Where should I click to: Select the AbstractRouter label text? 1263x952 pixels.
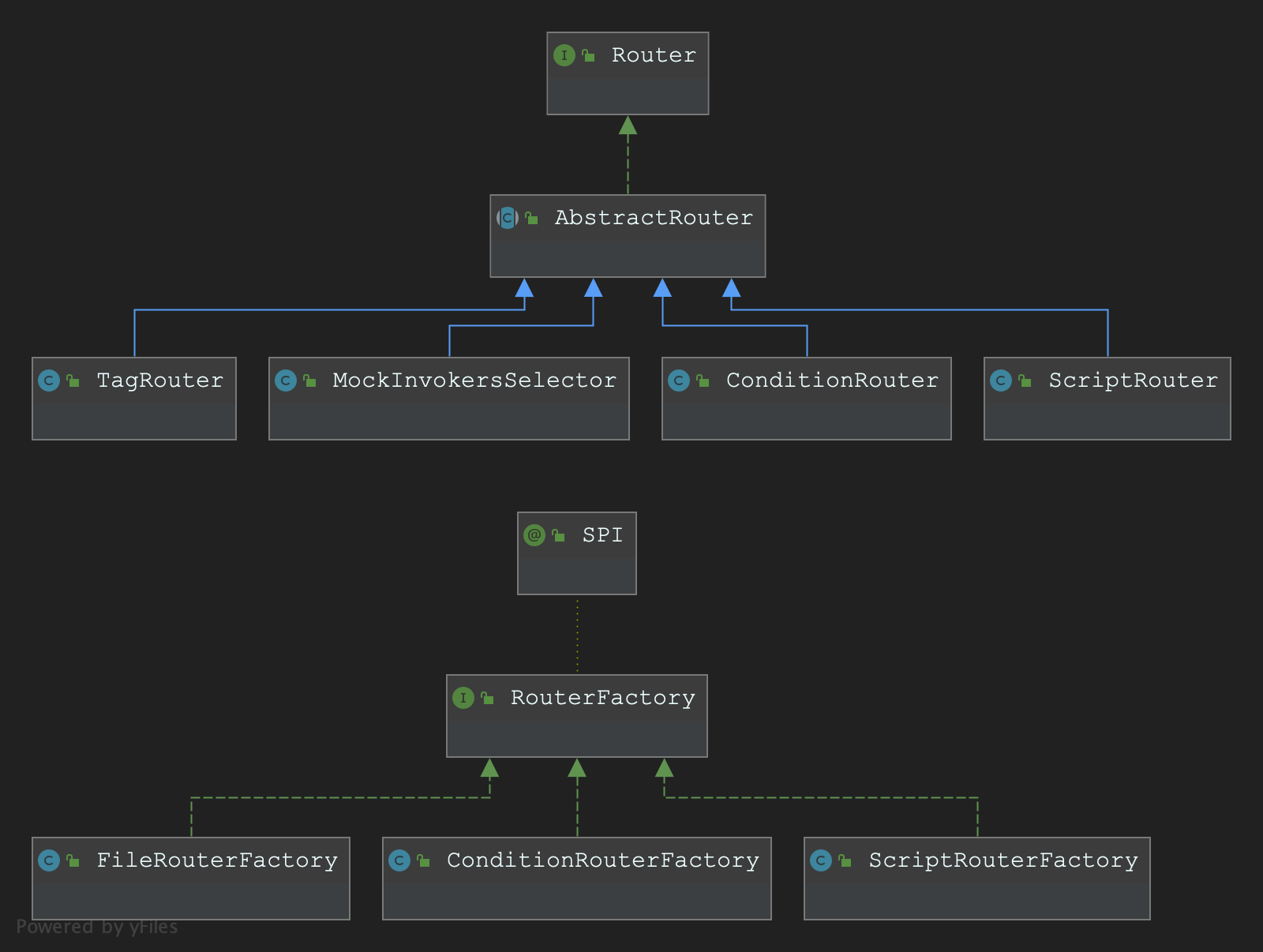coord(654,218)
